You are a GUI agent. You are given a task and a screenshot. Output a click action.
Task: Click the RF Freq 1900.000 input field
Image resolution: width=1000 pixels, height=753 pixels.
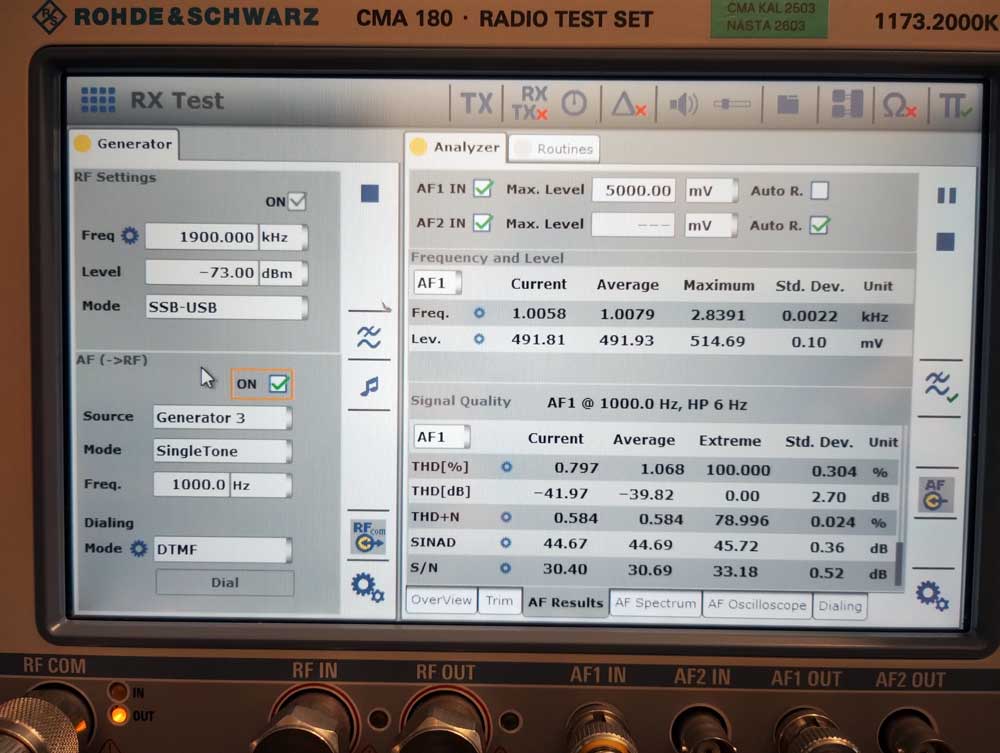pyautogui.click(x=201, y=237)
